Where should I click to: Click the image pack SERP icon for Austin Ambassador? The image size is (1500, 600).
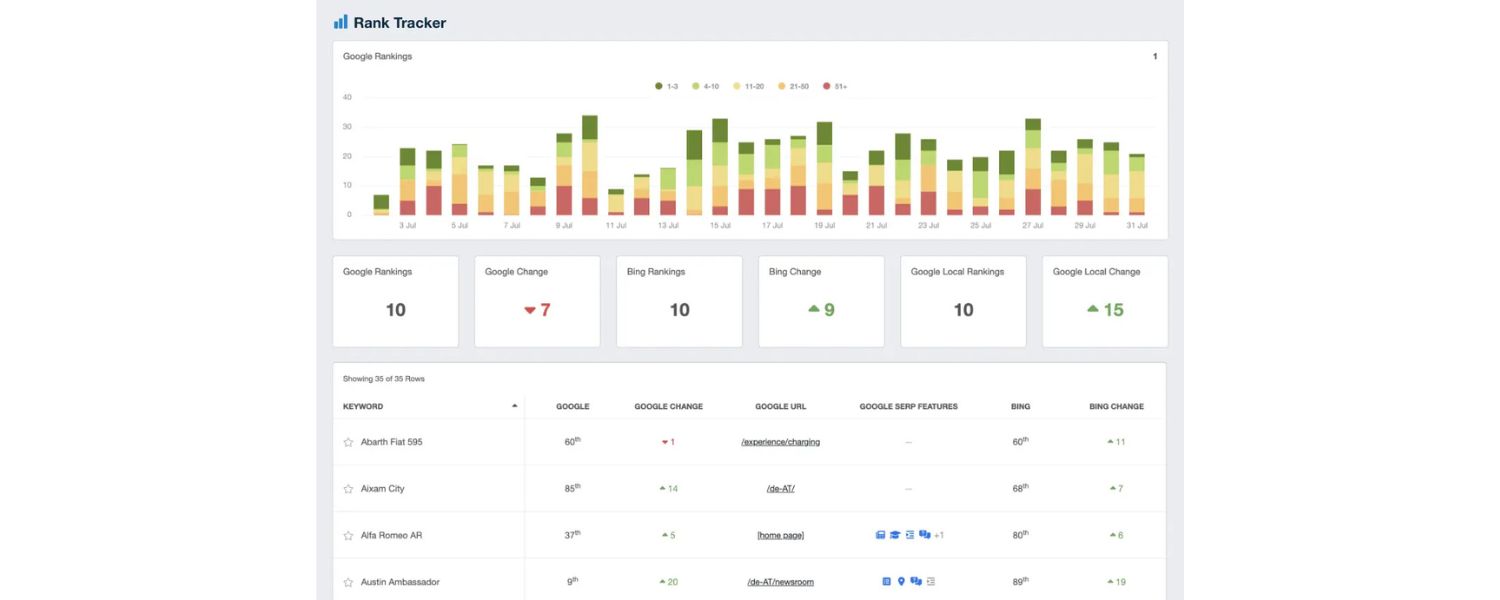pyautogui.click(x=886, y=581)
